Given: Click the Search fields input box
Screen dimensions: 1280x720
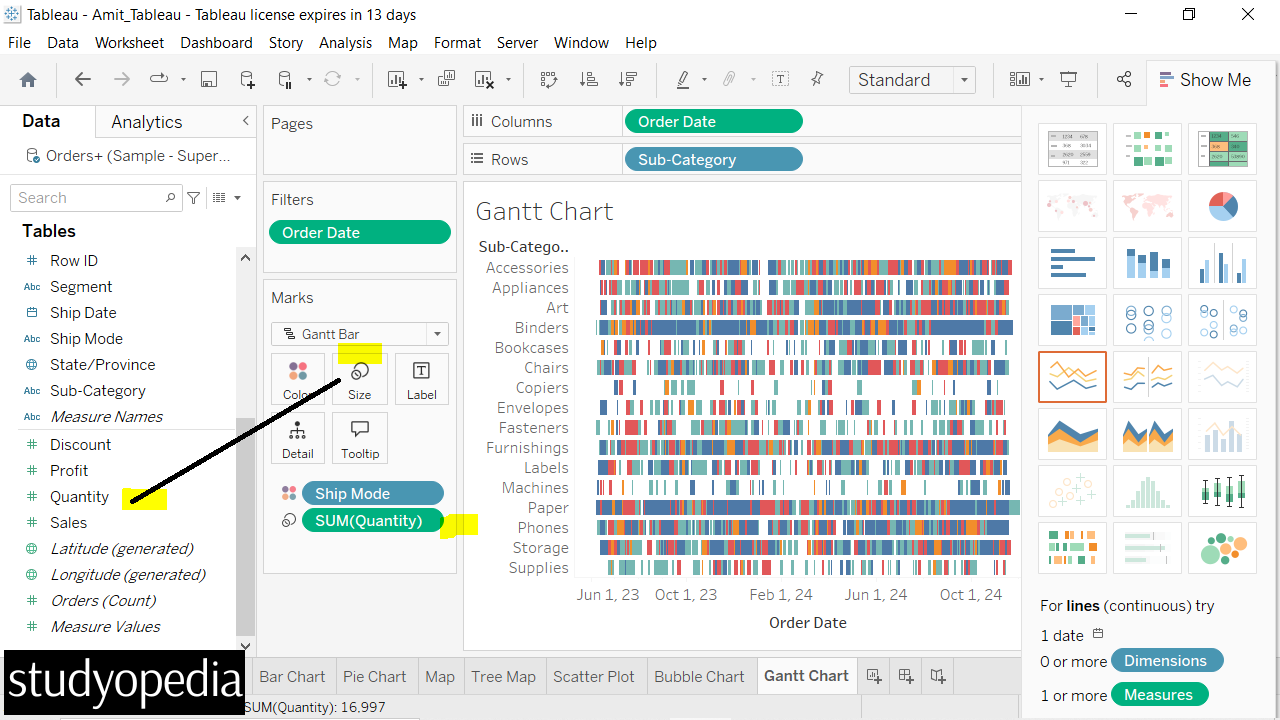Looking at the screenshot, I should coord(98,198).
